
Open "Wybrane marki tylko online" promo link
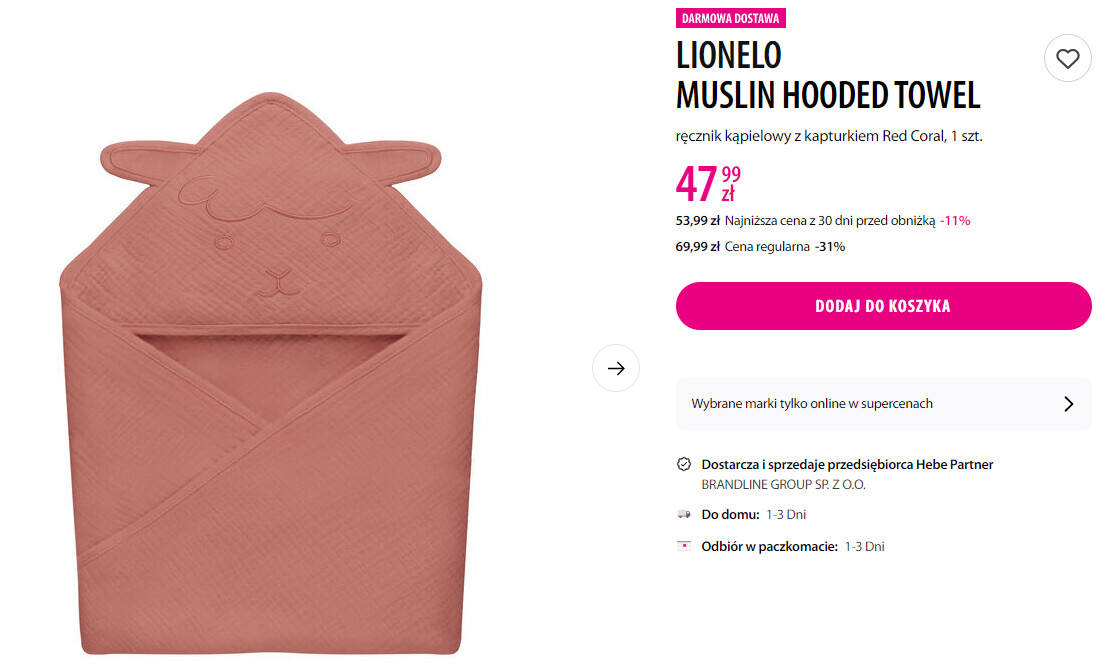(812, 404)
